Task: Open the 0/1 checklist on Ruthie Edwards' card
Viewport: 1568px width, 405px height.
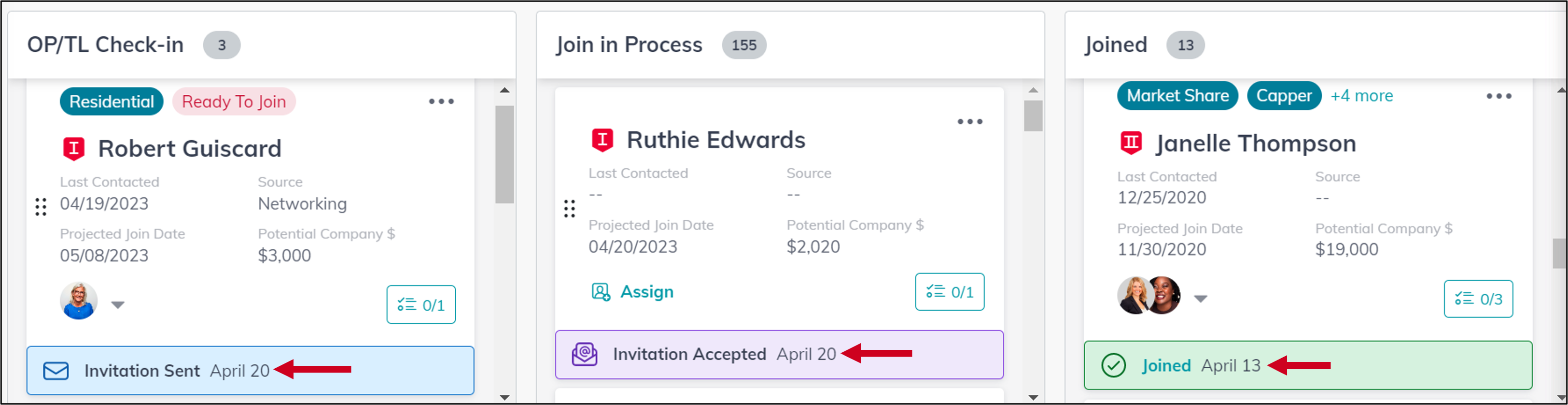Action: 949,292
